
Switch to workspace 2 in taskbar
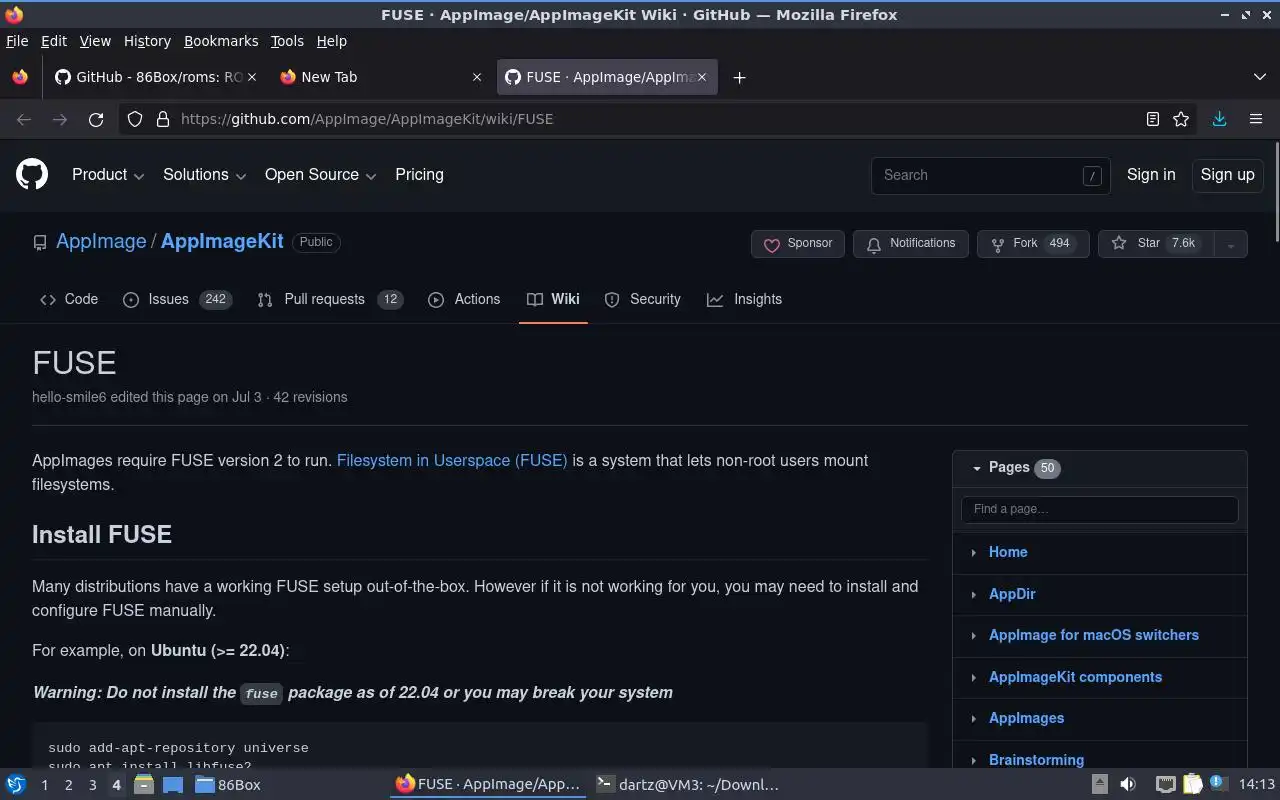[x=68, y=785]
